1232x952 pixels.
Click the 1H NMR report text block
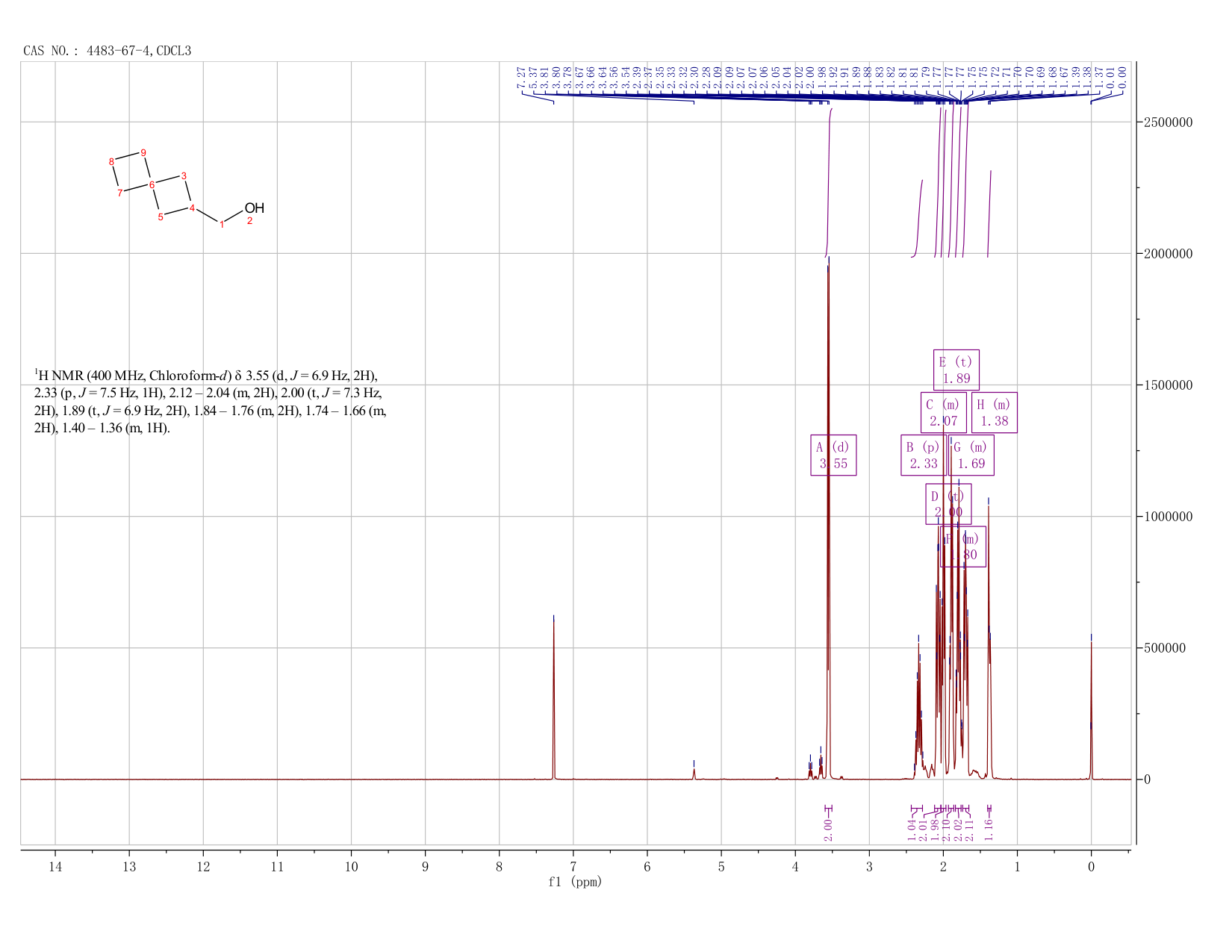coord(211,402)
